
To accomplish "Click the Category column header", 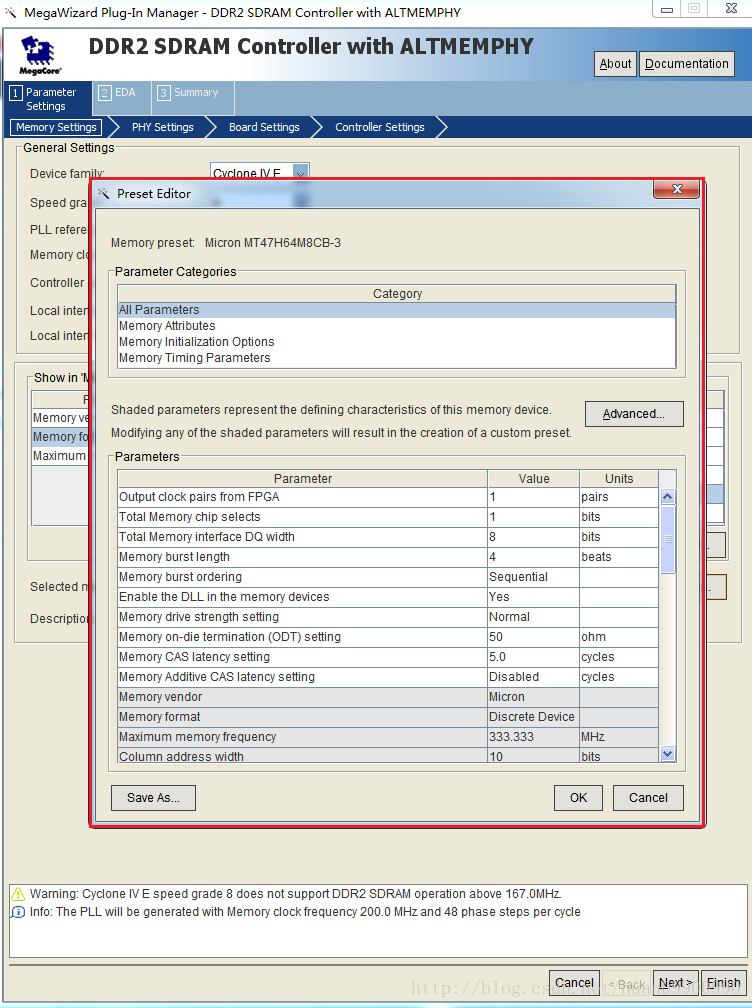I will tap(397, 294).
